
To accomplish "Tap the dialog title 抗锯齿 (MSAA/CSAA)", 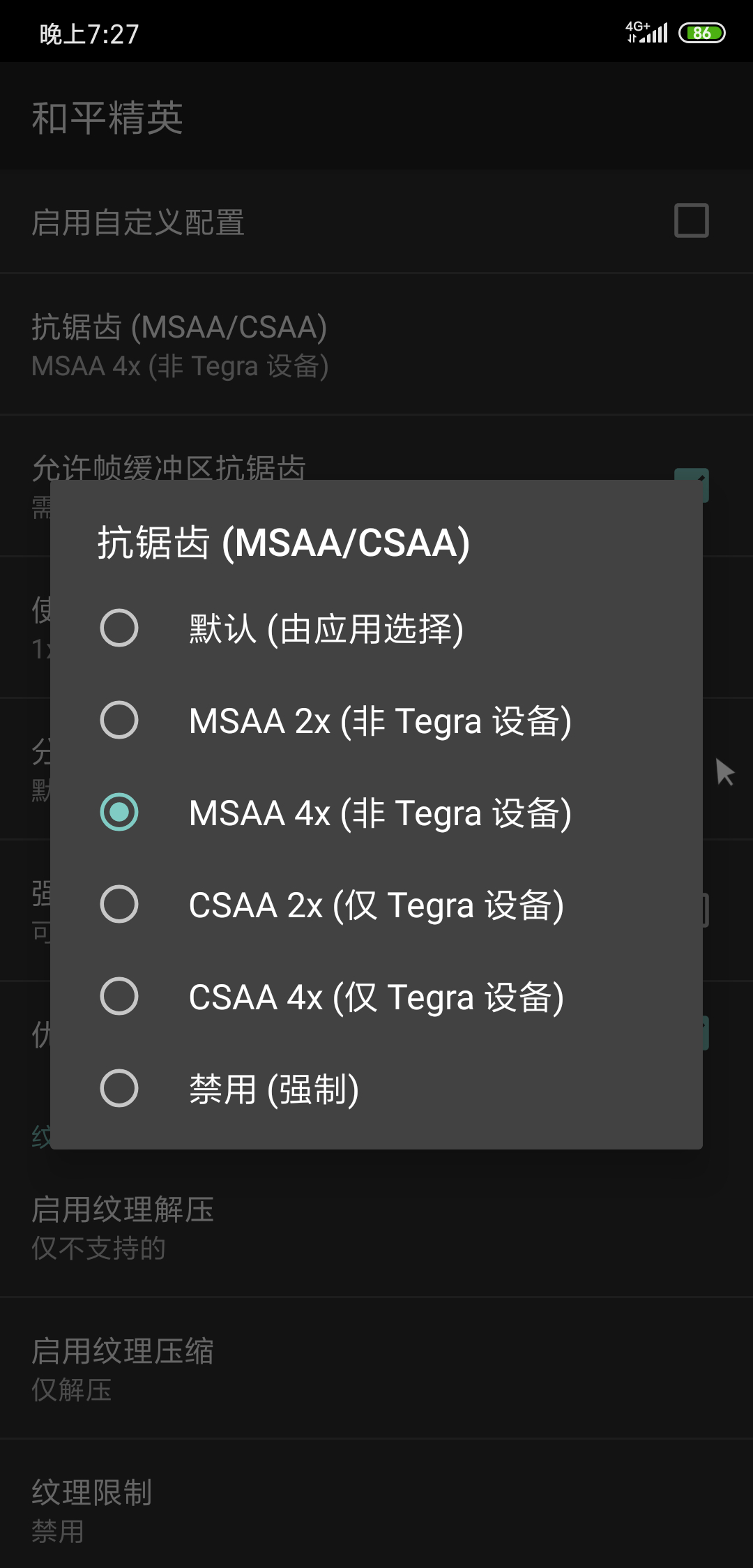I will [283, 543].
